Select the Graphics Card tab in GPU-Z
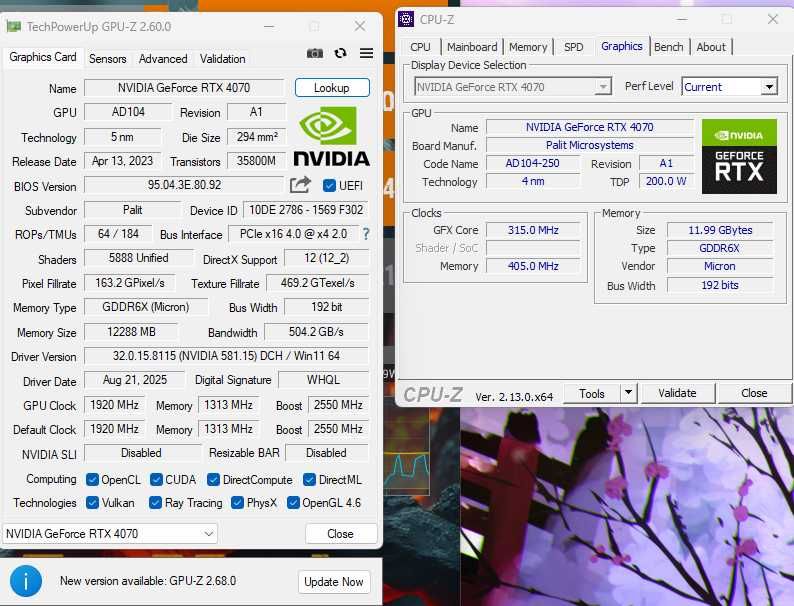The width and height of the screenshot is (794, 606). click(x=43, y=57)
